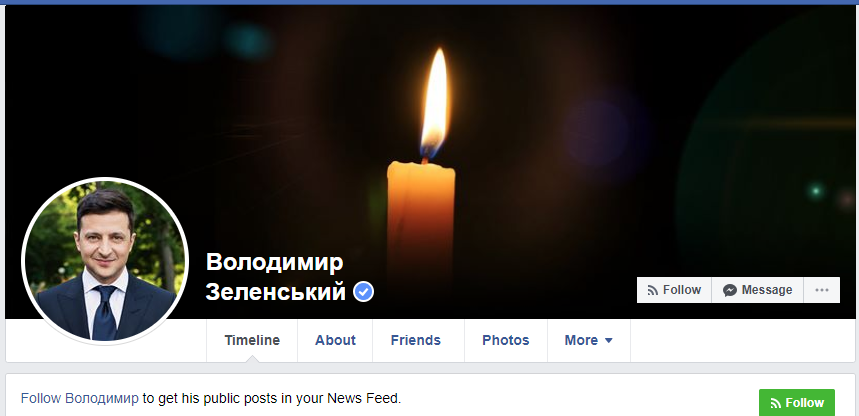Switch to the Timeline tab

click(x=252, y=340)
